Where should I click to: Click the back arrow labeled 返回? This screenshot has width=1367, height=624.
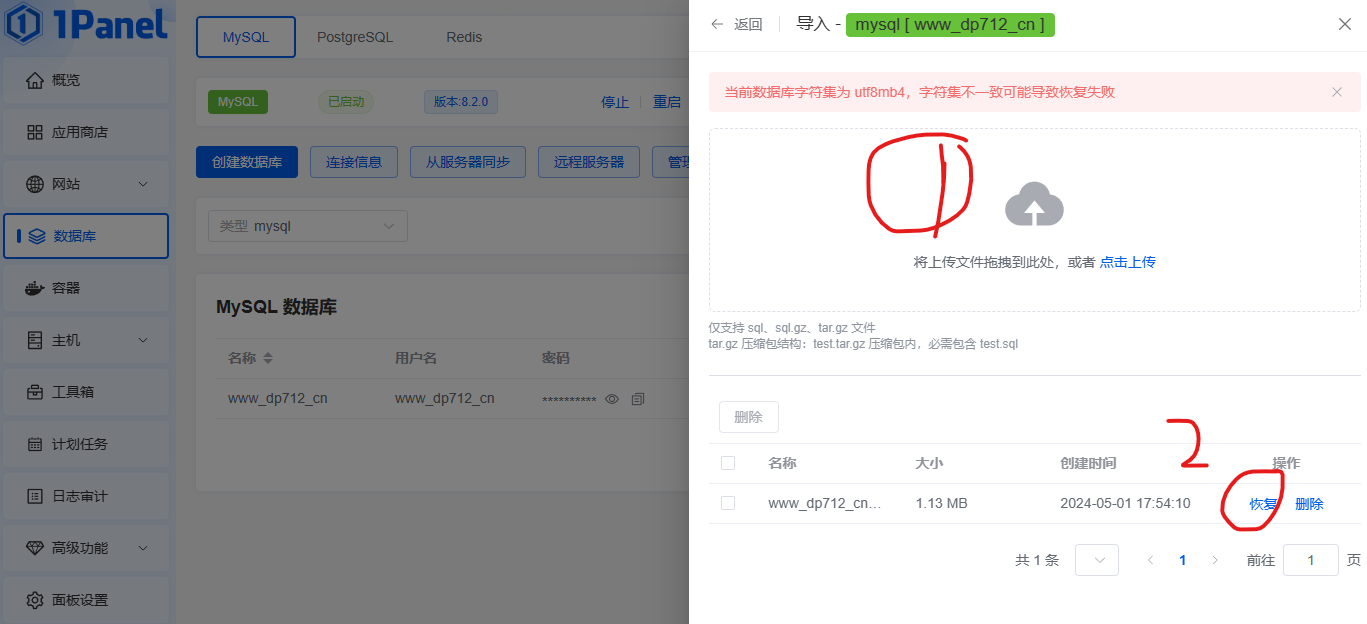pyautogui.click(x=736, y=25)
